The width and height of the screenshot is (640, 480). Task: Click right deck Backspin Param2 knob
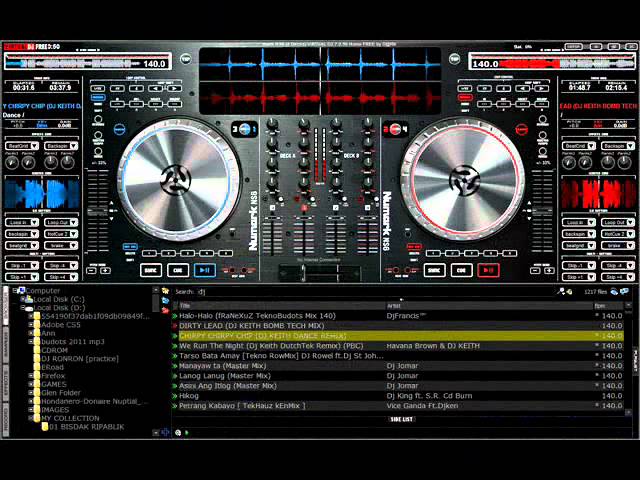[x=624, y=163]
